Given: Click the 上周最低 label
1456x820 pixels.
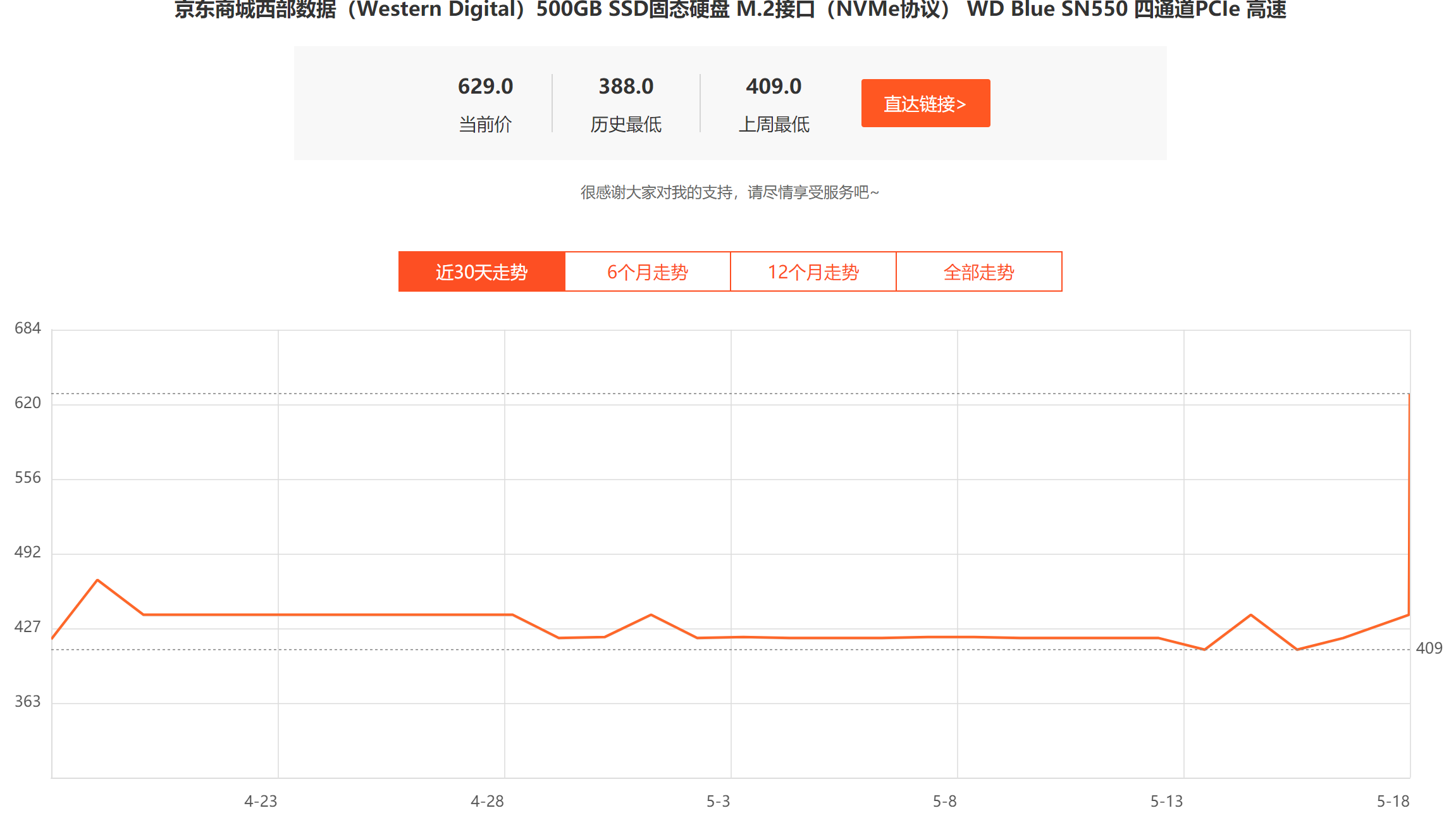Looking at the screenshot, I should click(x=774, y=124).
